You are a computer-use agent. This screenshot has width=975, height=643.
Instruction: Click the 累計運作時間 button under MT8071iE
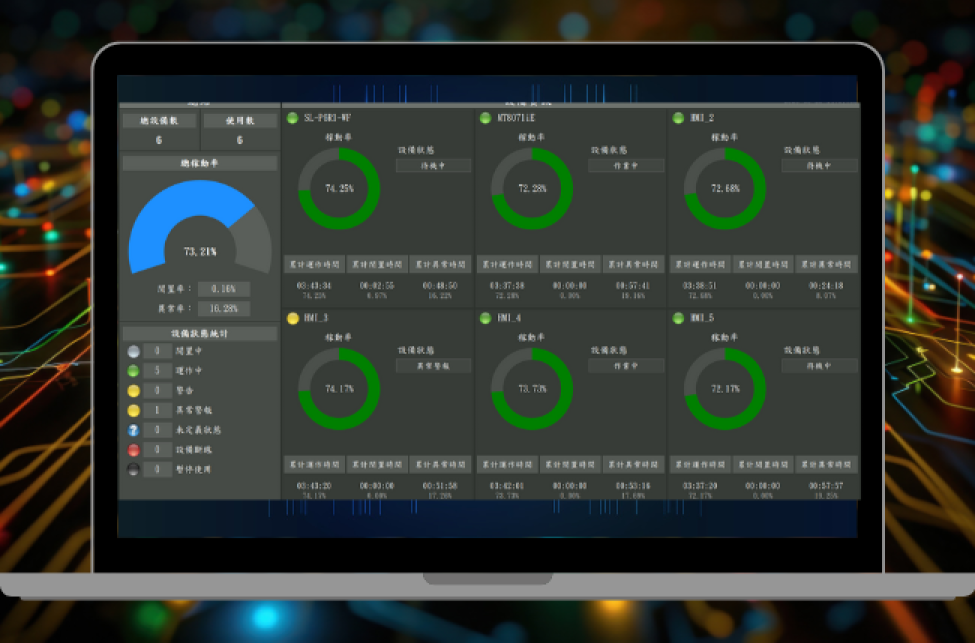point(507,265)
